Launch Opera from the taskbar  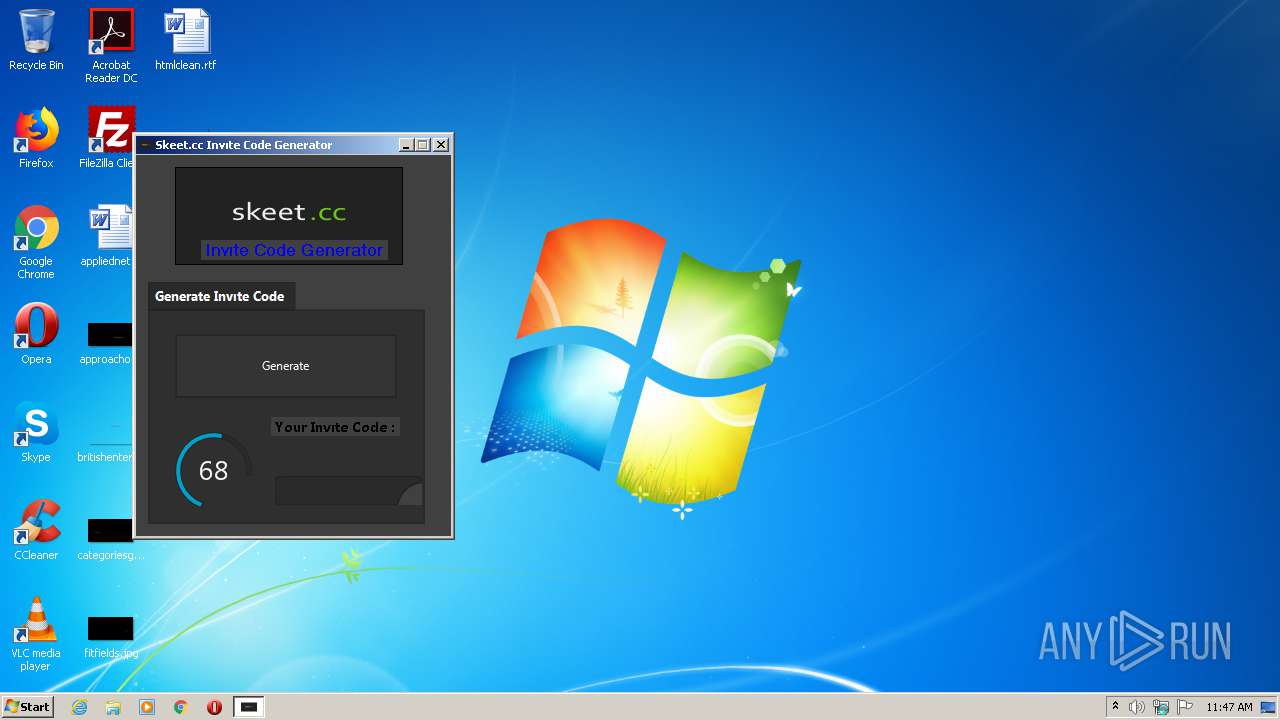[214, 707]
